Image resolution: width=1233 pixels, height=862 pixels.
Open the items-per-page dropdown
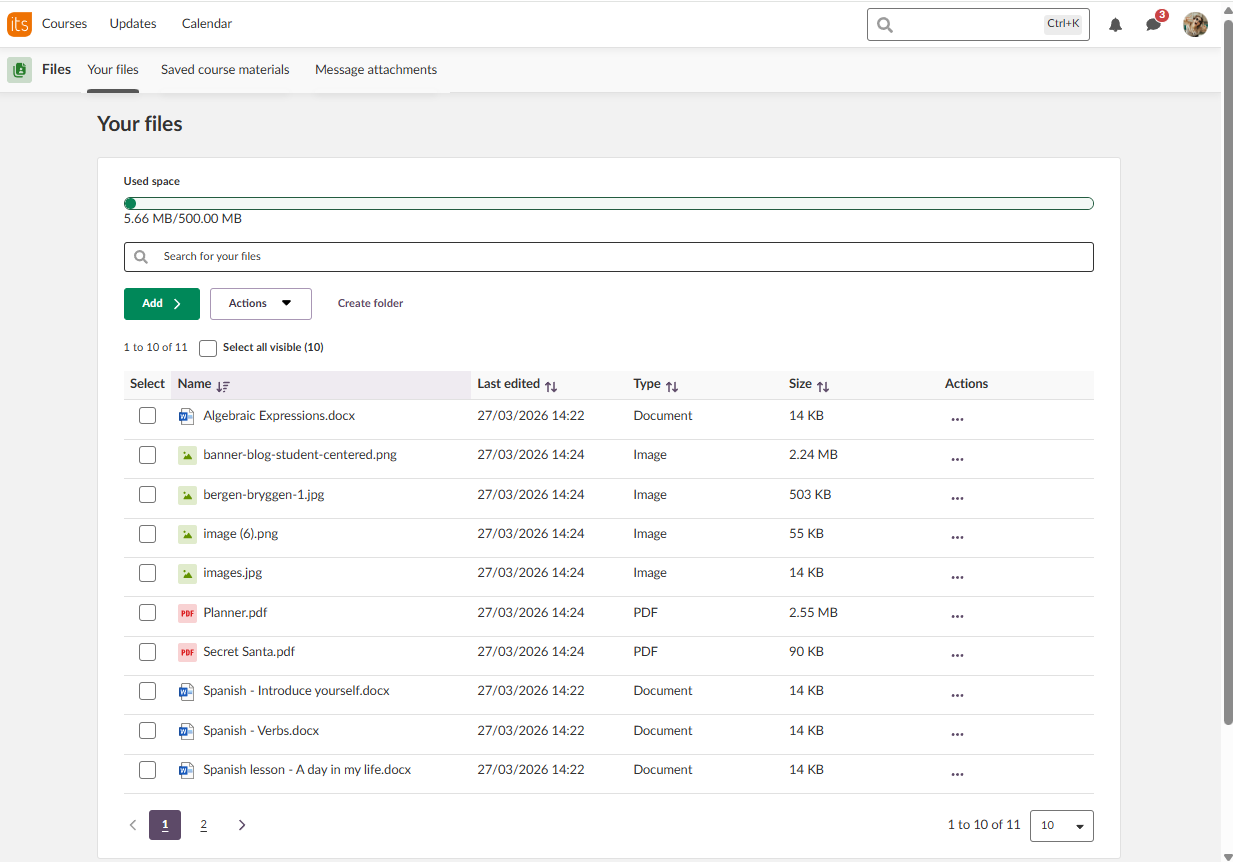(1061, 826)
